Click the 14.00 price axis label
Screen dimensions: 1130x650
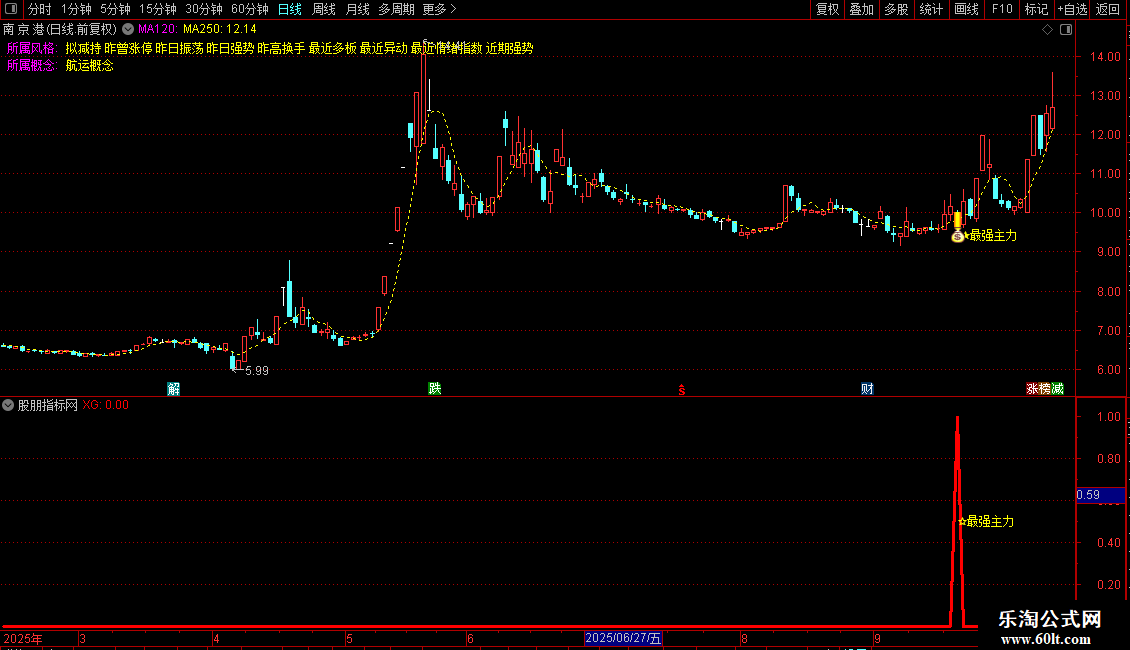(x=1105, y=57)
